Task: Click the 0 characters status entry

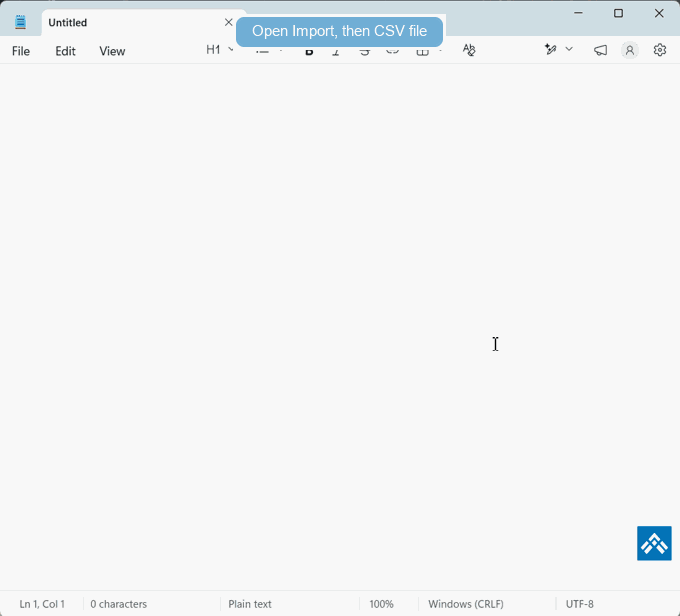Action: click(118, 604)
